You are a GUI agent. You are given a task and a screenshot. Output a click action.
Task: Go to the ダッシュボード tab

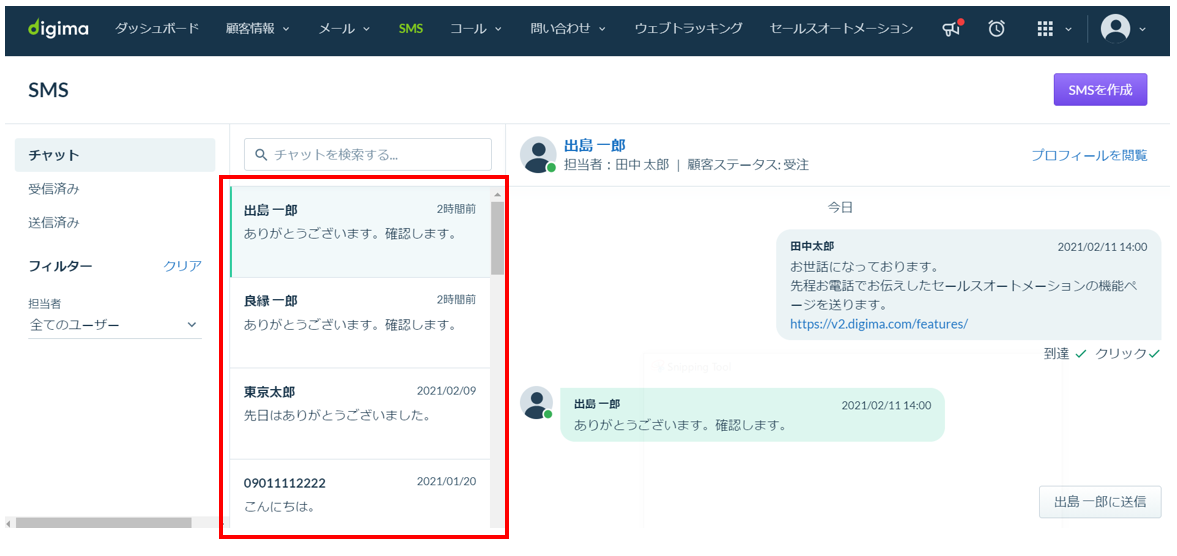coord(157,29)
